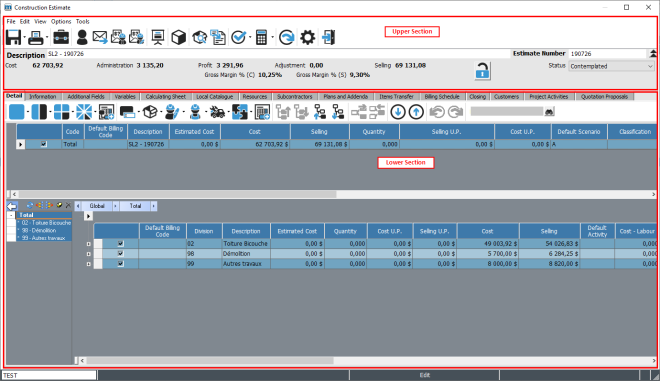Viewport: 660px width, 381px height.
Task: Collapse the Total tree node
Action: point(11,215)
